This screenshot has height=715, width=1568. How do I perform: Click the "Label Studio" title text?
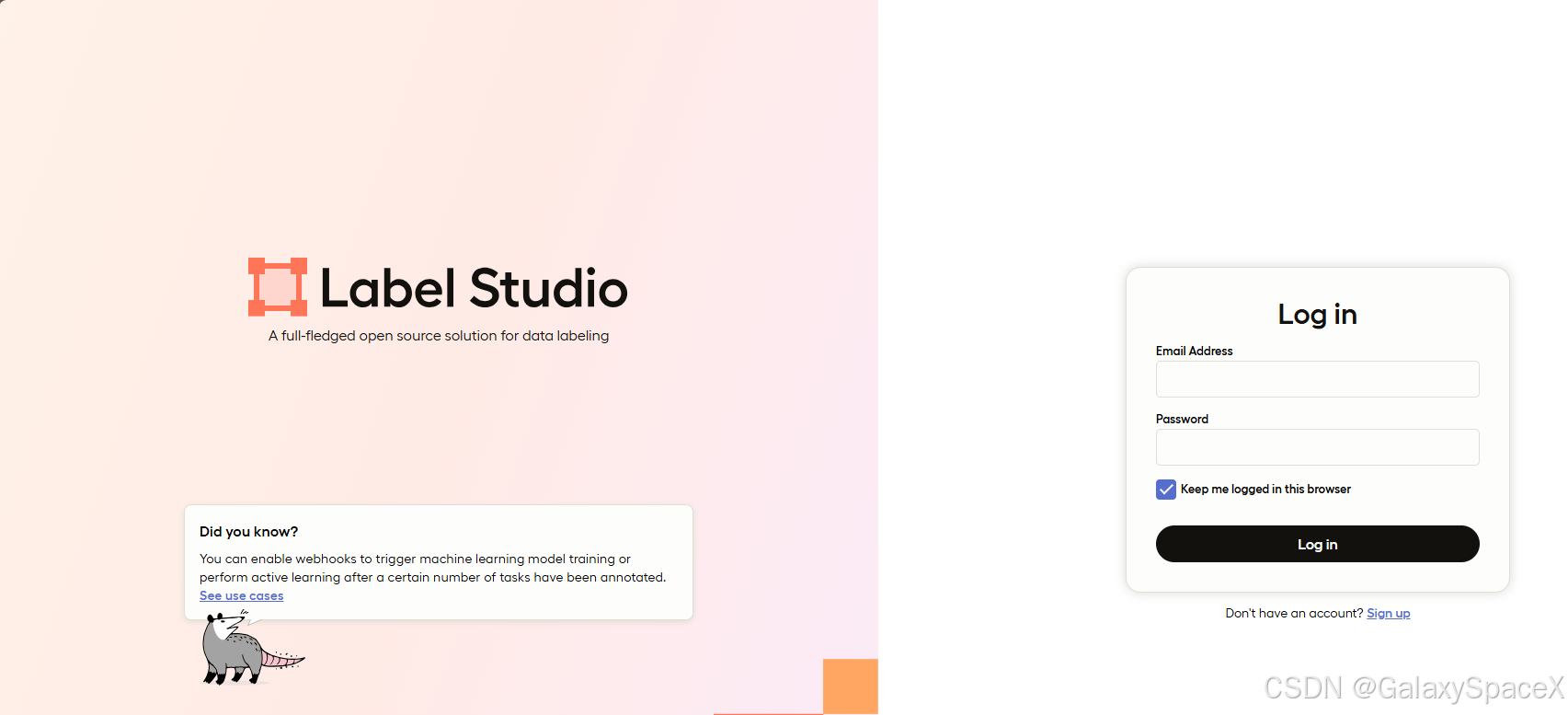(474, 288)
